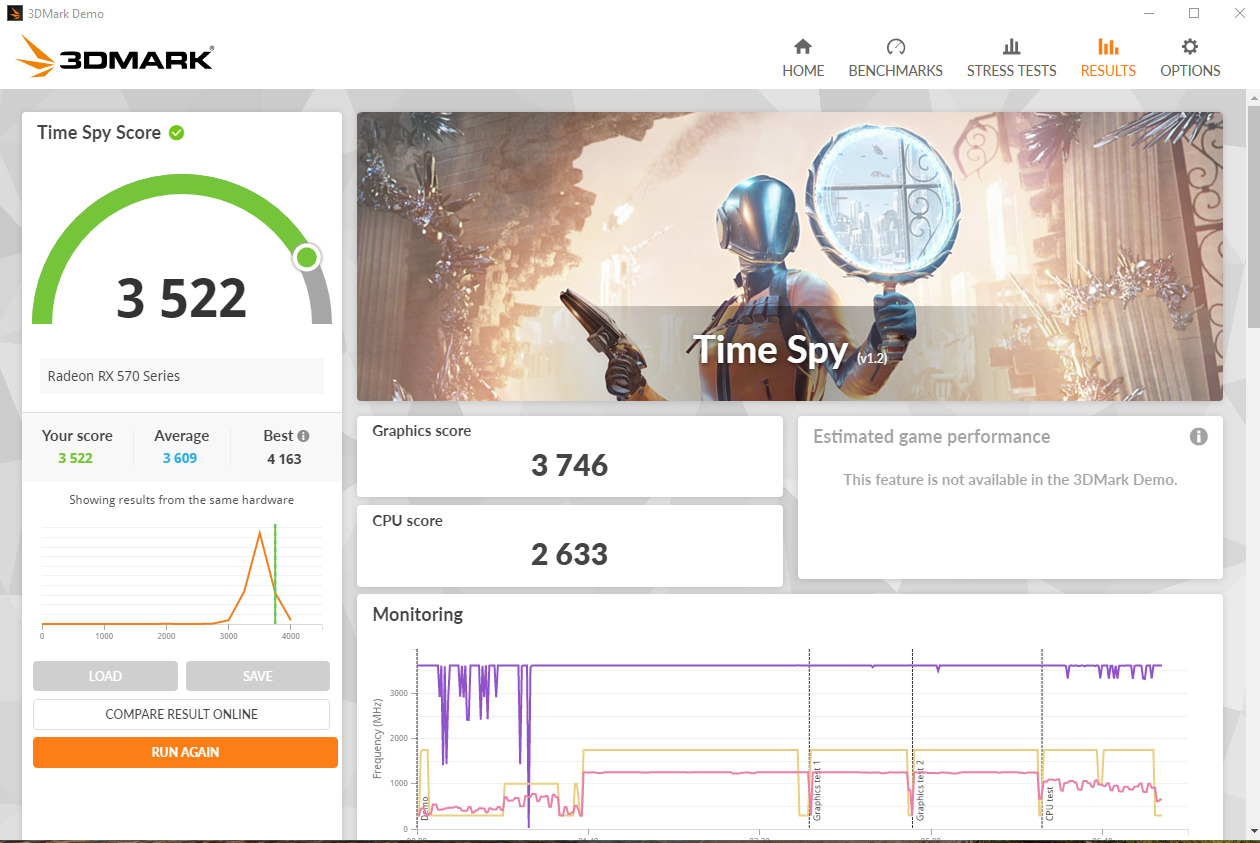This screenshot has height=843, width=1260.
Task: Go to the HOME tab
Action: [803, 58]
